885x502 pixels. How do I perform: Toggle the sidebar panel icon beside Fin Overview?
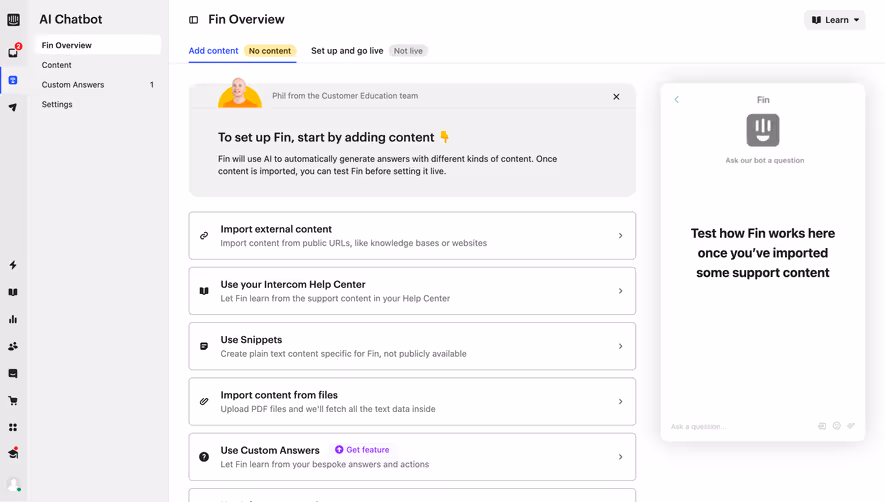coord(194,20)
